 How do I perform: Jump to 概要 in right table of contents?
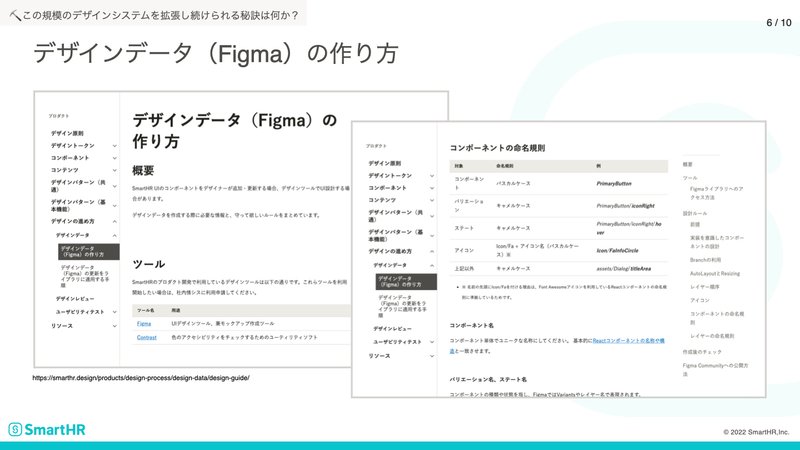coord(688,164)
